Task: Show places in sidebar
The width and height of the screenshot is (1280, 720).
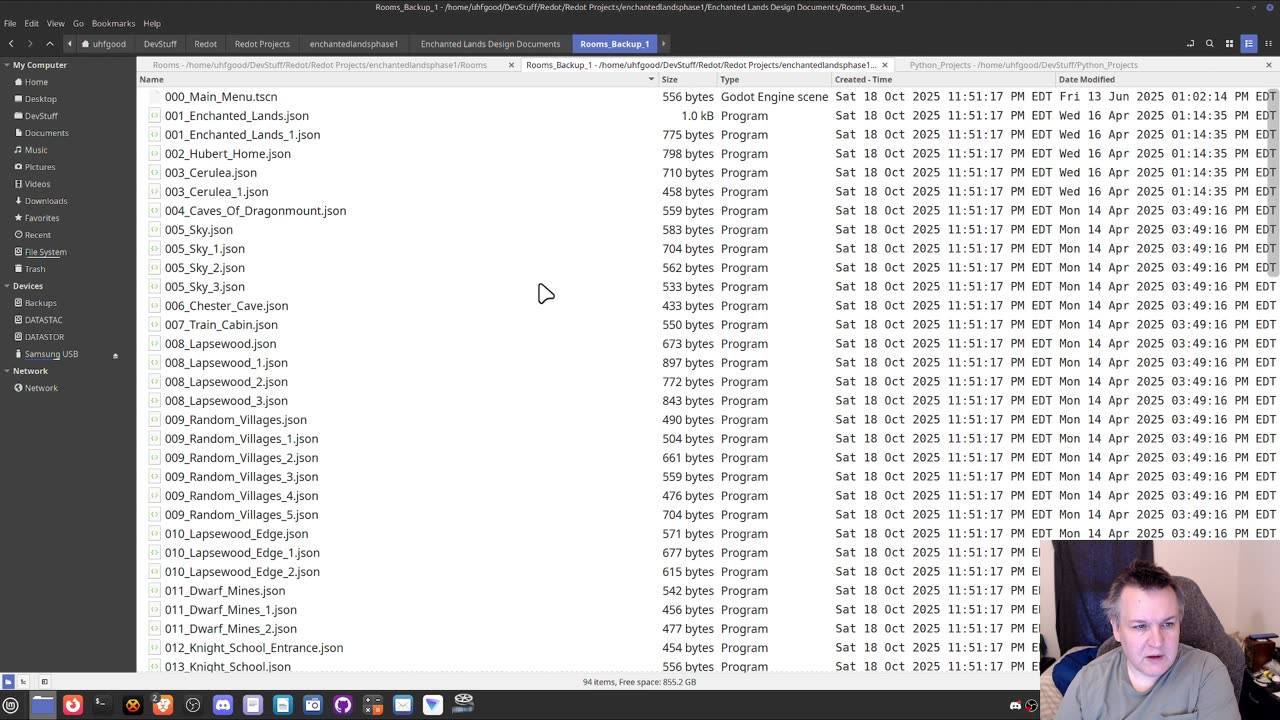Action: coord(8,682)
